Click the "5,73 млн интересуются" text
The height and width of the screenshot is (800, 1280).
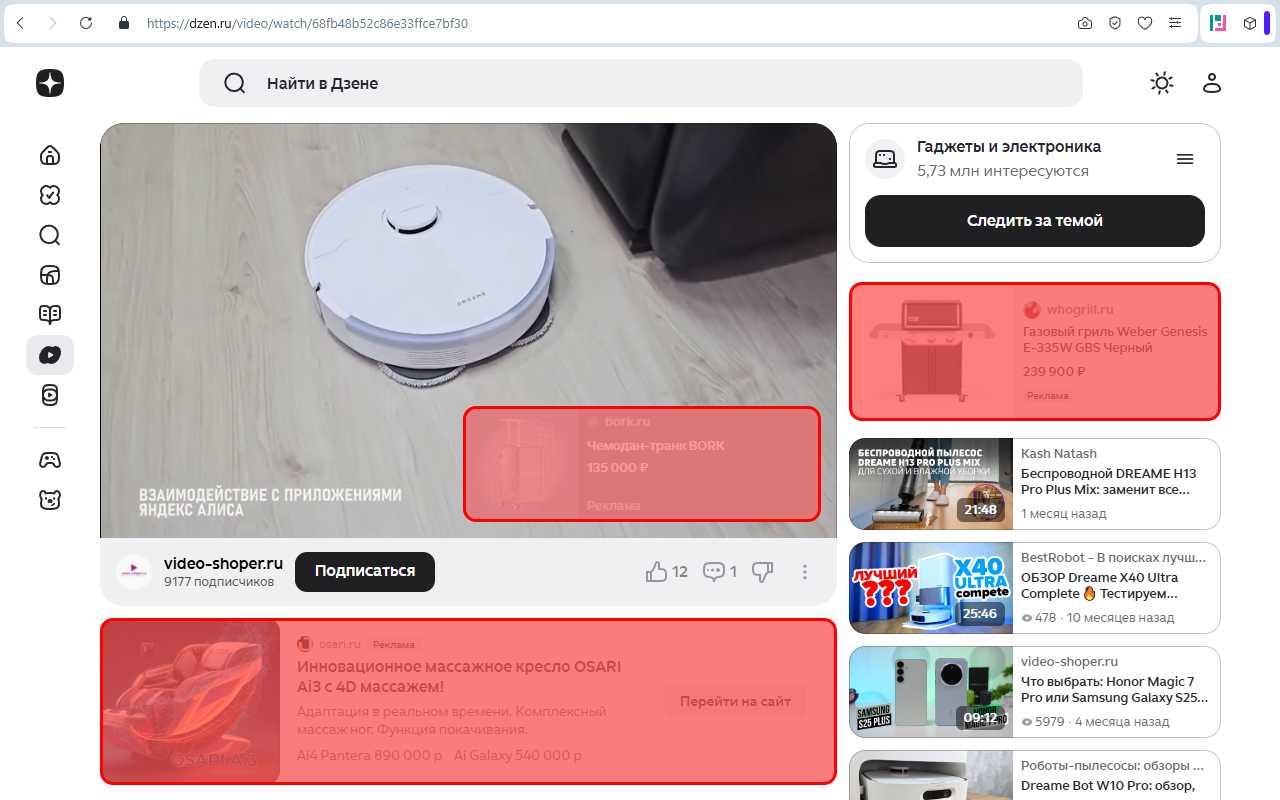pos(1003,171)
